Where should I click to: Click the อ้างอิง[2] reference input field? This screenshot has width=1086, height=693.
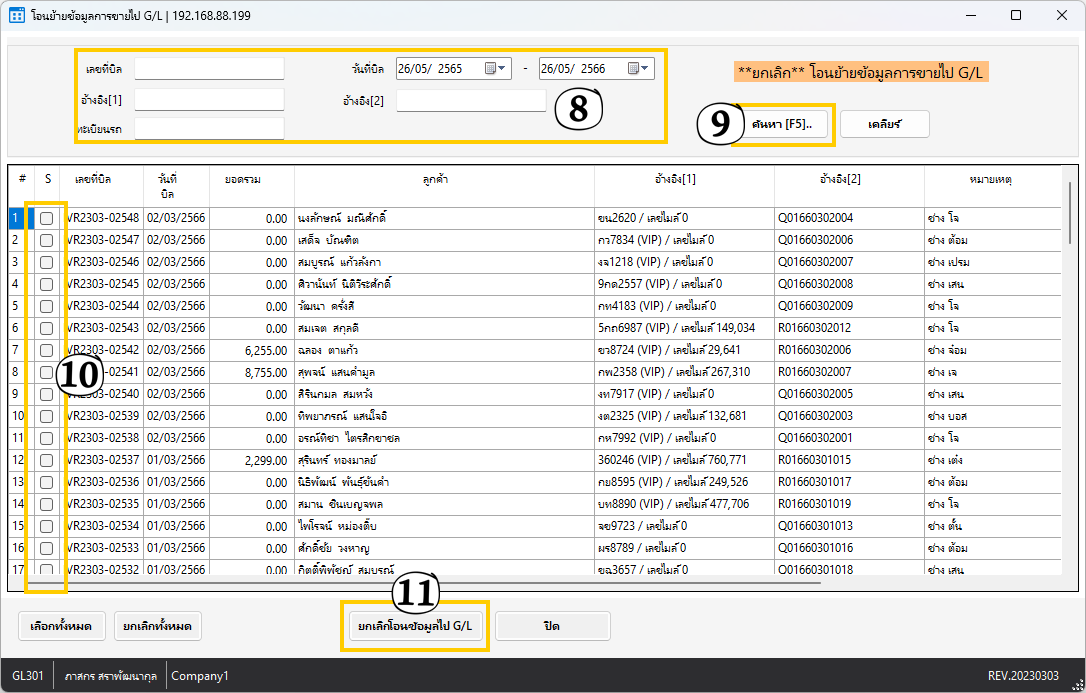click(x=471, y=101)
